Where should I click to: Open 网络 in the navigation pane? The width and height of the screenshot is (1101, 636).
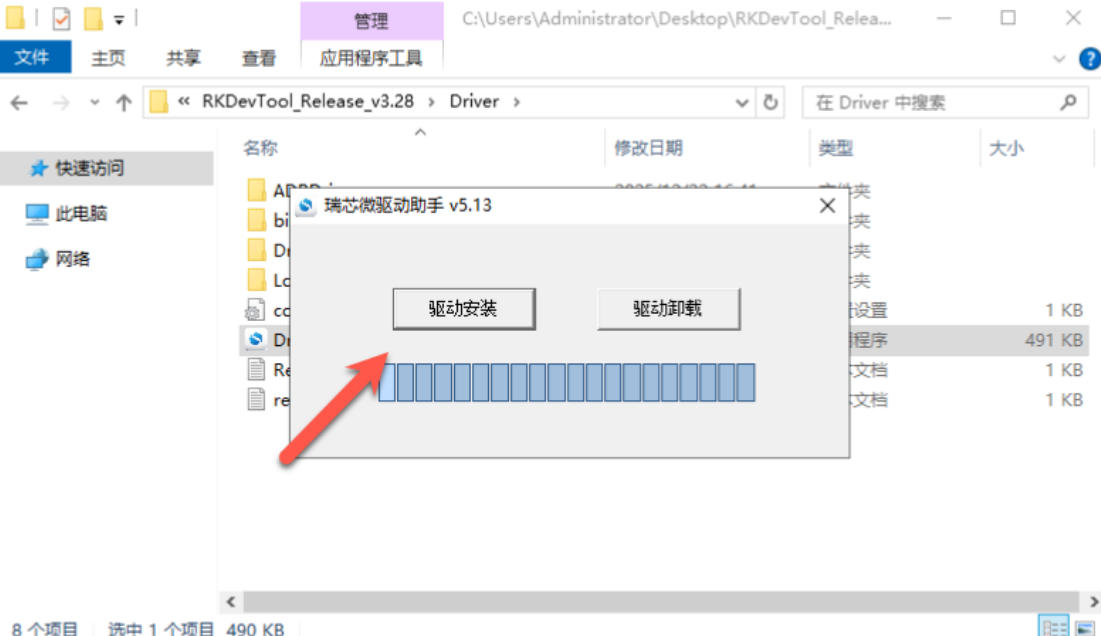[72, 259]
